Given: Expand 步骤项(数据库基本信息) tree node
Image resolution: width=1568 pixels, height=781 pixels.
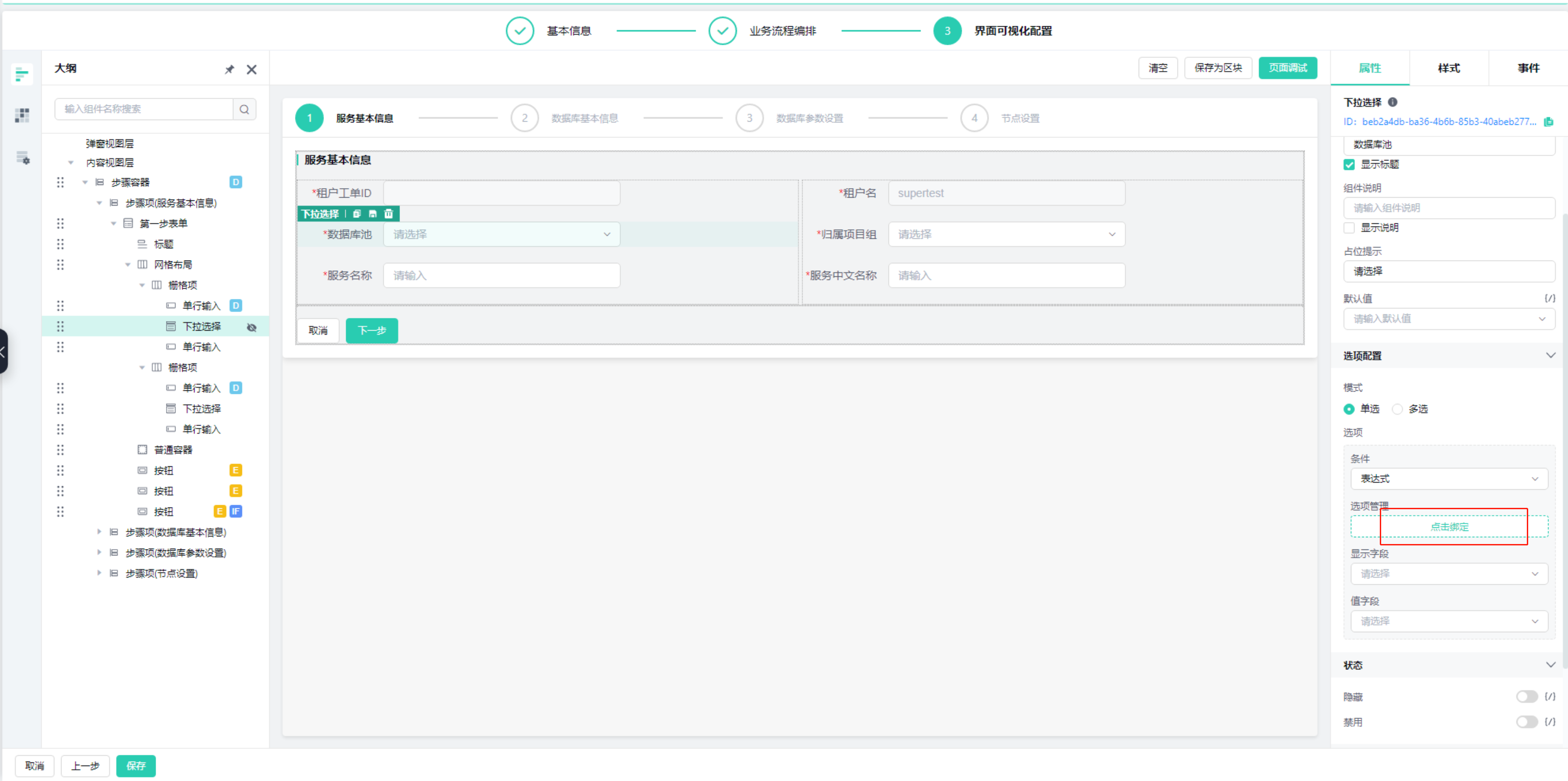Looking at the screenshot, I should [99, 532].
